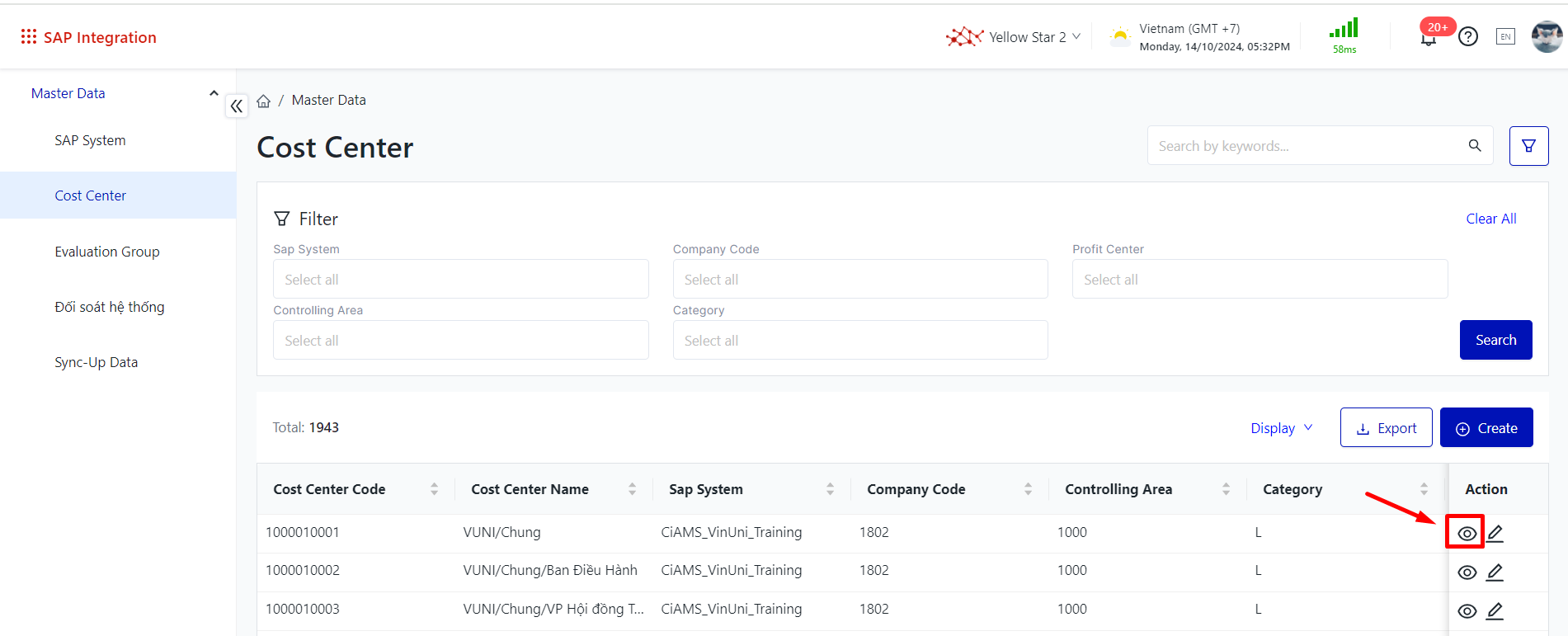This screenshot has width=1568, height=636.
Task: Go to home via breadcrumb house icon
Action: coord(264,101)
